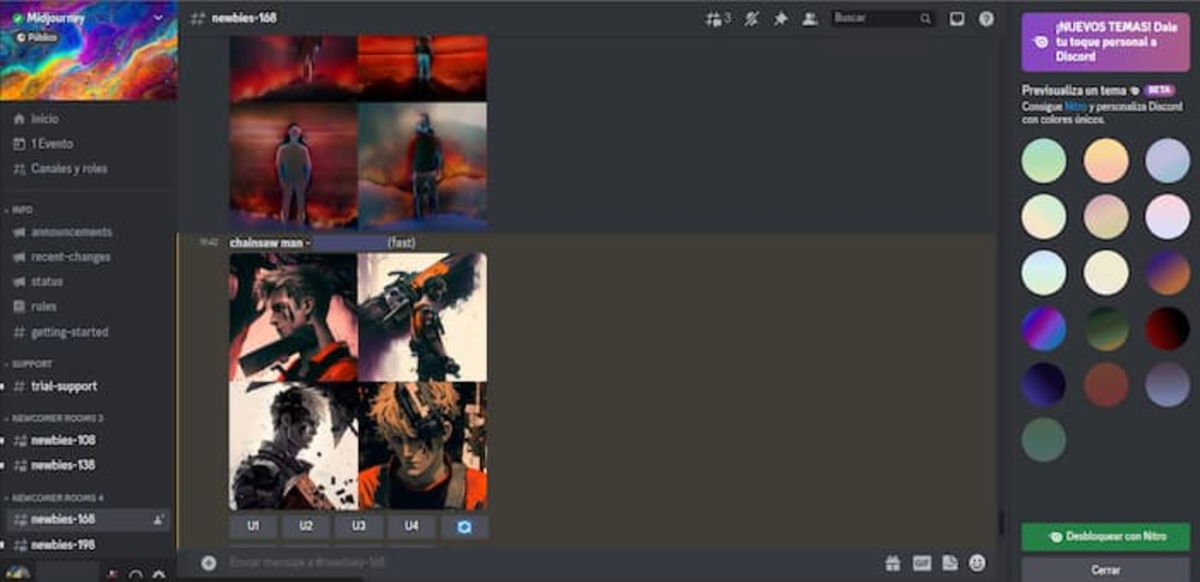The width and height of the screenshot is (1200, 582).
Task: Click the refresh re-roll button
Action: pos(464,526)
